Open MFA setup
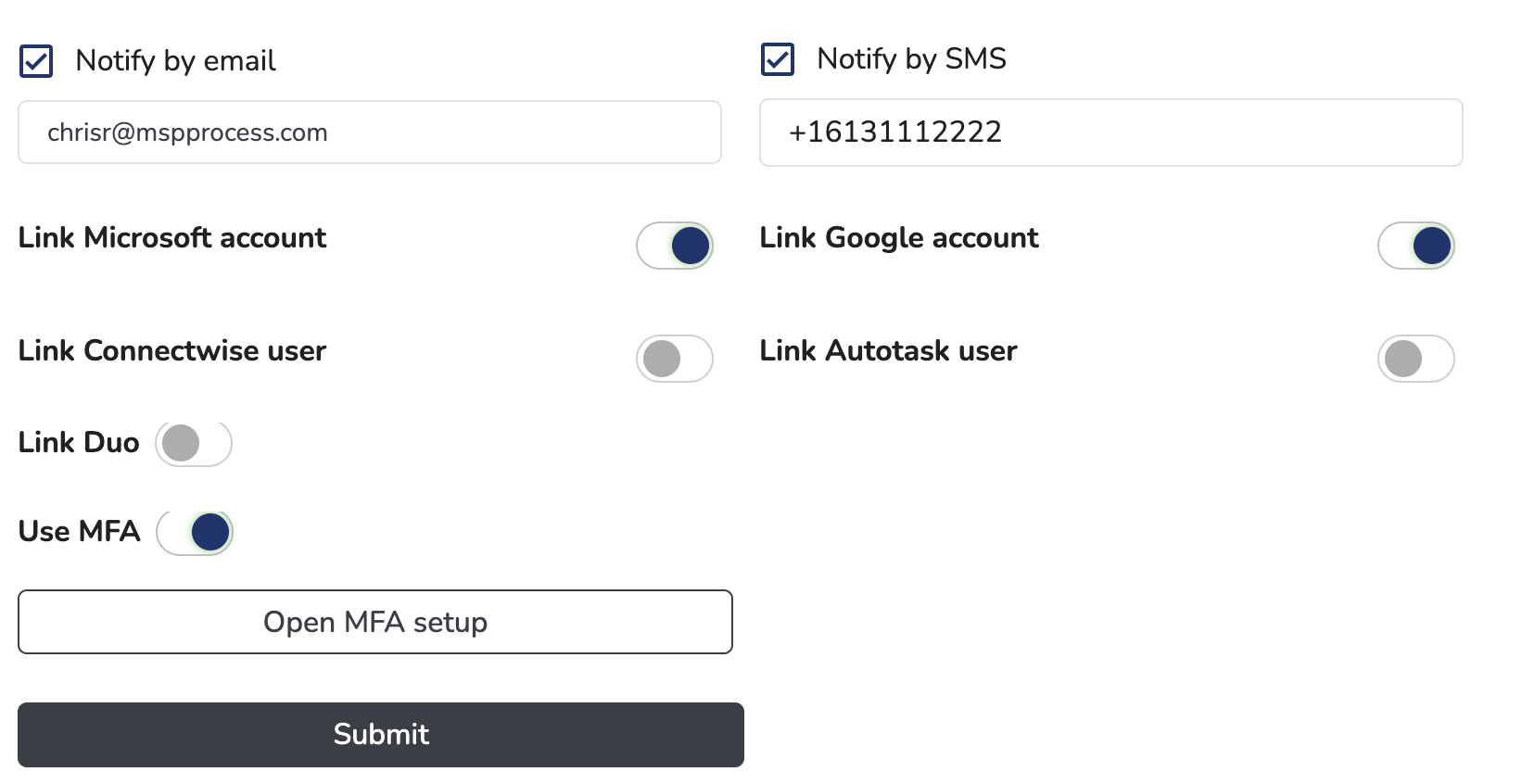 point(375,622)
